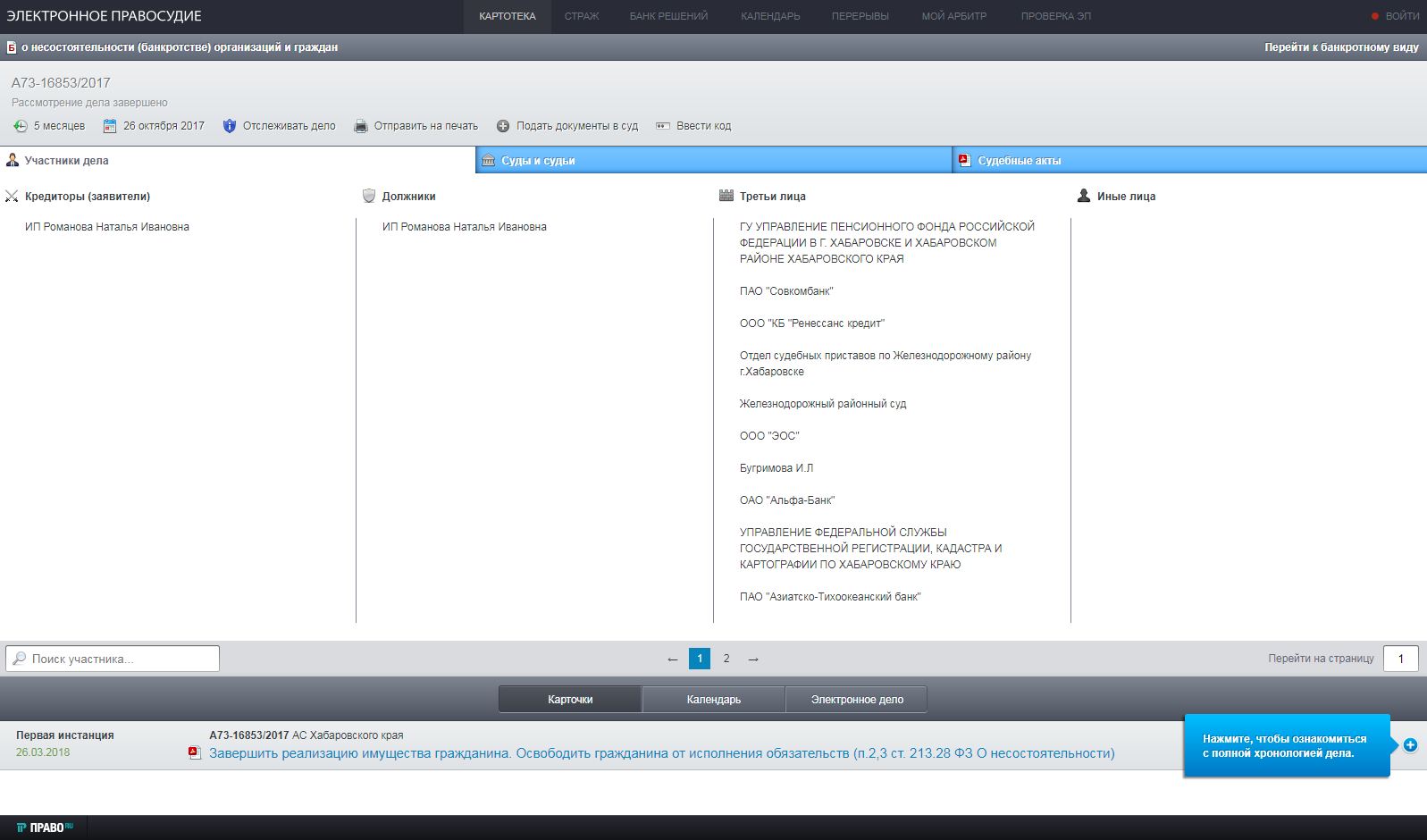1427x840 pixels.
Task: Click the next page arrow in pagination
Action: [x=753, y=659]
